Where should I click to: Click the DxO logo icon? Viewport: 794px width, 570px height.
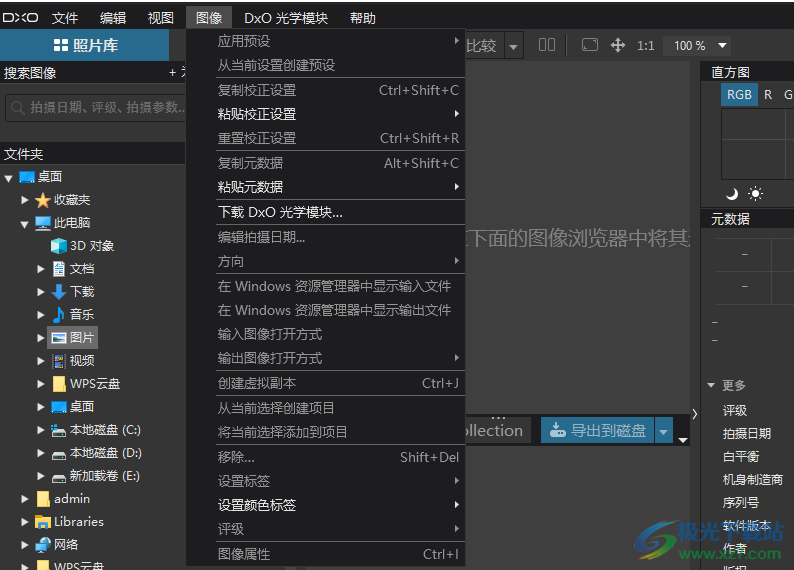click(20, 18)
